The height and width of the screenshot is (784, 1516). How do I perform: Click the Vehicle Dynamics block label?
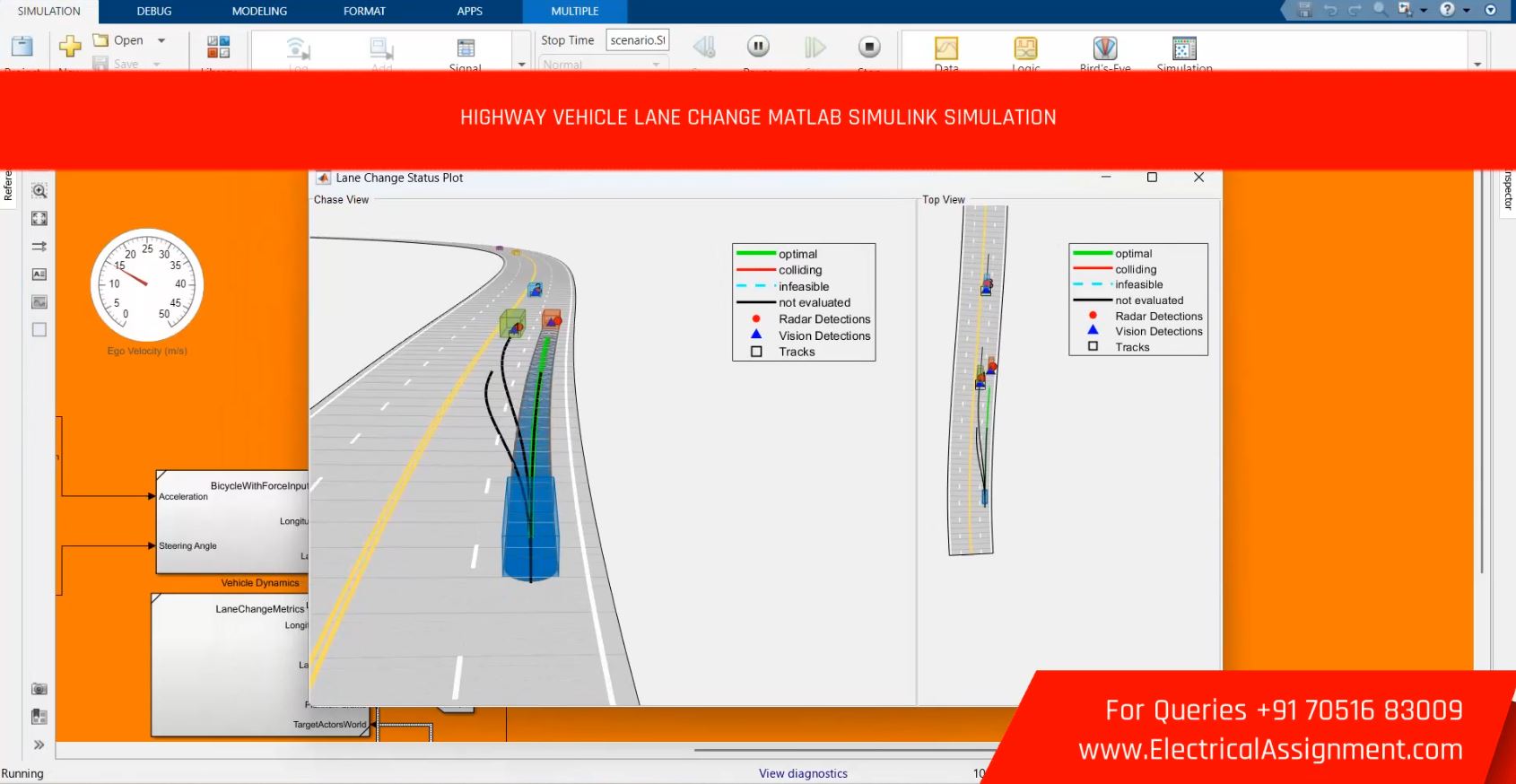click(x=260, y=583)
